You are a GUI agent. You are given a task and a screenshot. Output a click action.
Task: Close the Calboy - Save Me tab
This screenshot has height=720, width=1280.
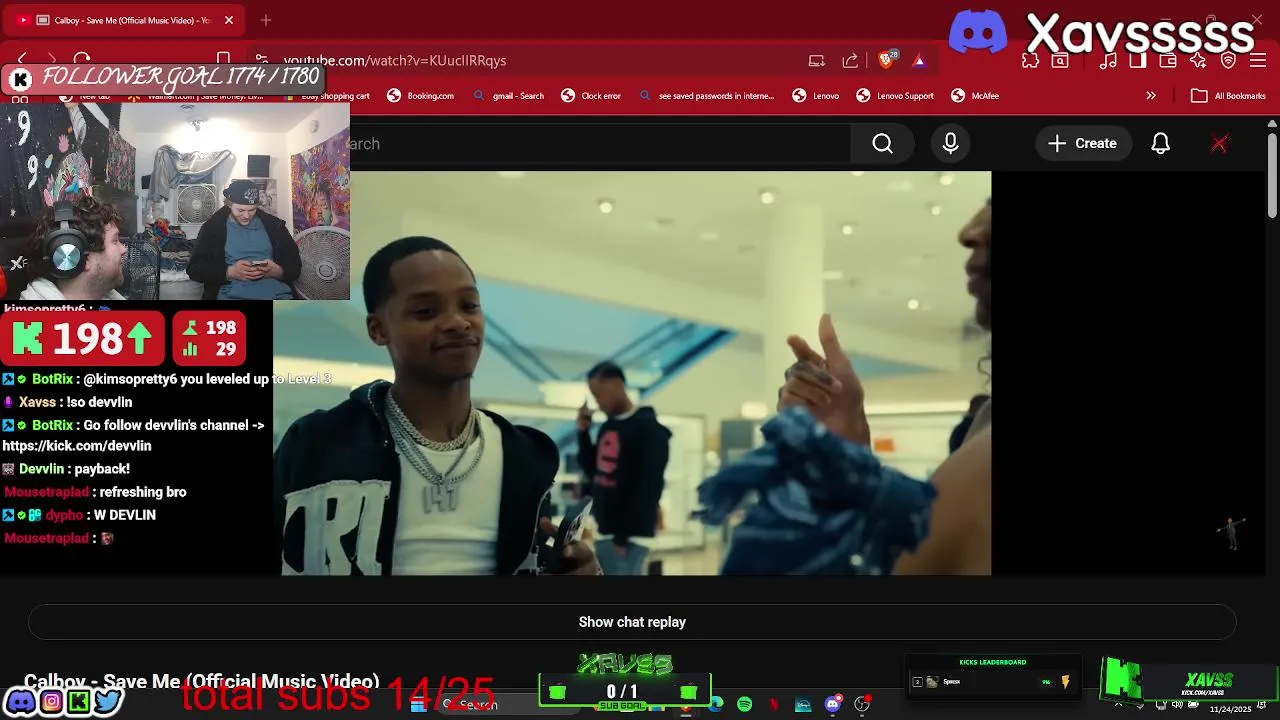tap(228, 20)
